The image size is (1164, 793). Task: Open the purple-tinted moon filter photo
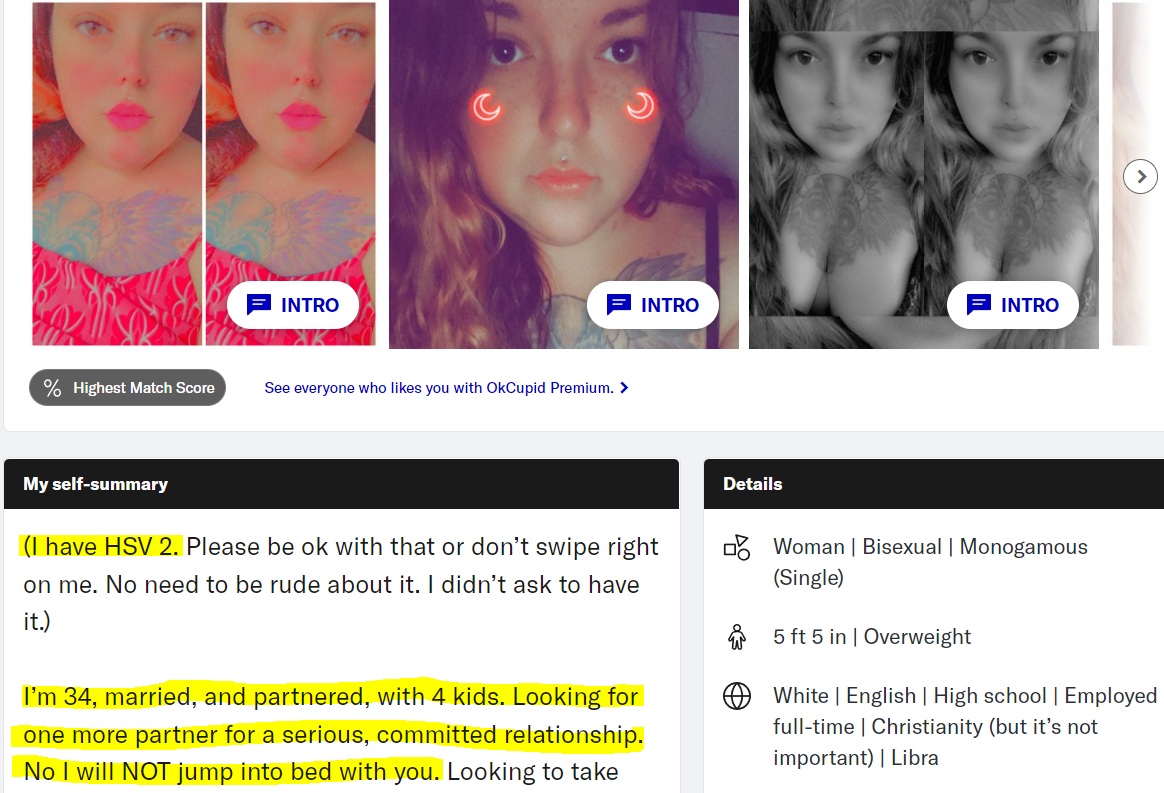point(563,174)
